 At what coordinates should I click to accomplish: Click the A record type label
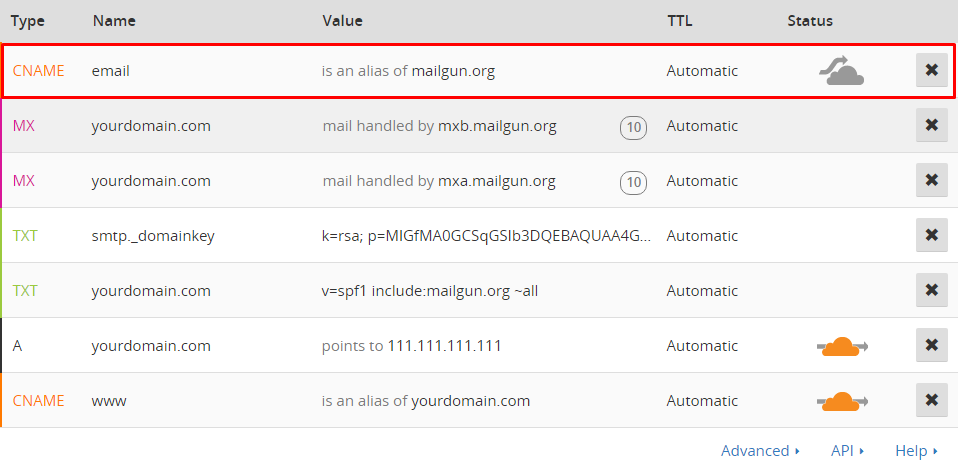[x=17, y=346]
